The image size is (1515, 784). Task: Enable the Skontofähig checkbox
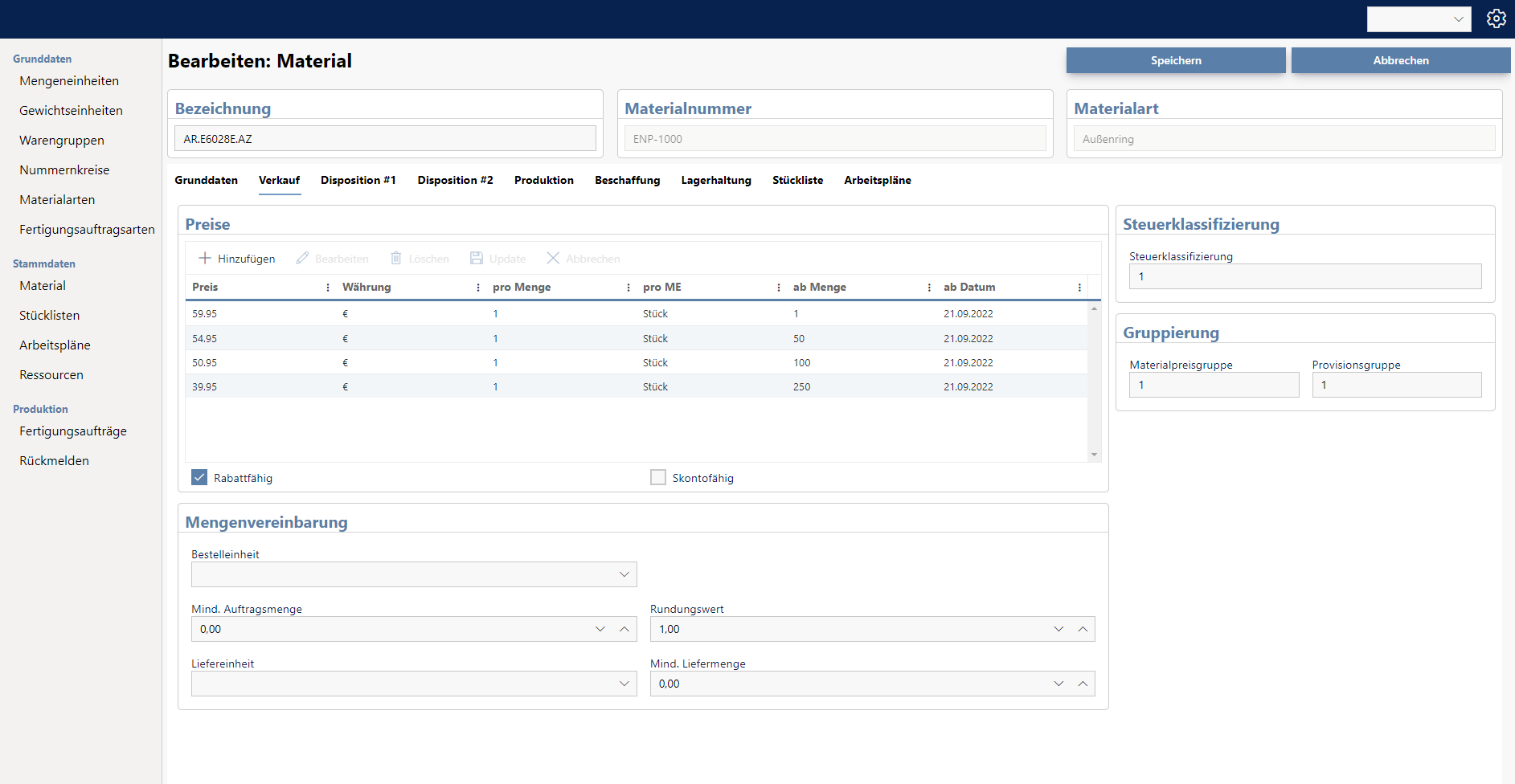658,477
